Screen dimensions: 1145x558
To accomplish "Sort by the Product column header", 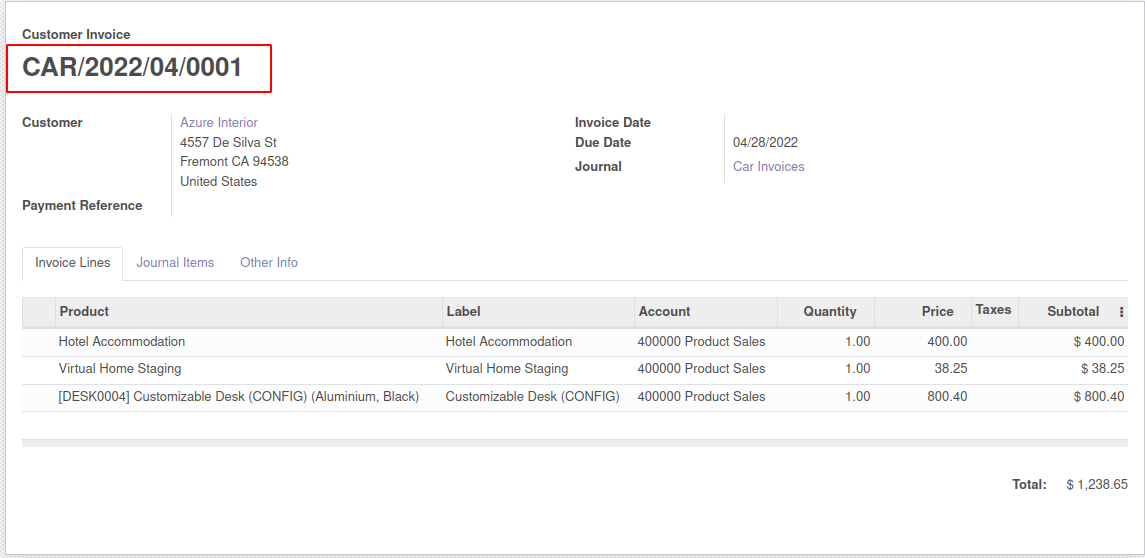I will click(x=84, y=312).
